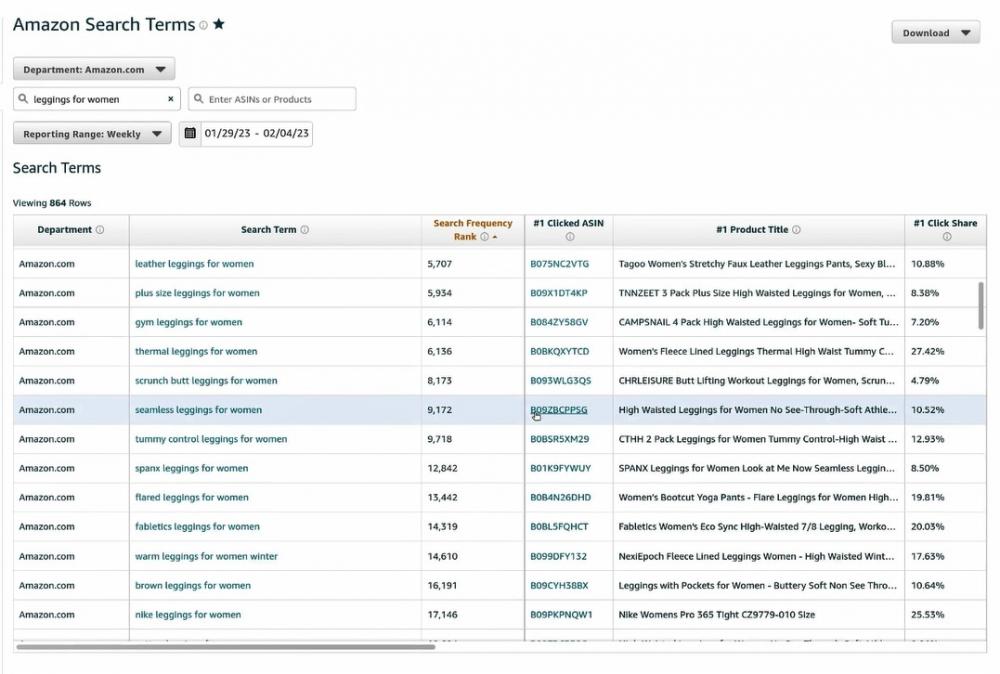Click info icon beside Search Frequency Rank header
This screenshot has height=674, width=1000.
tap(484, 237)
